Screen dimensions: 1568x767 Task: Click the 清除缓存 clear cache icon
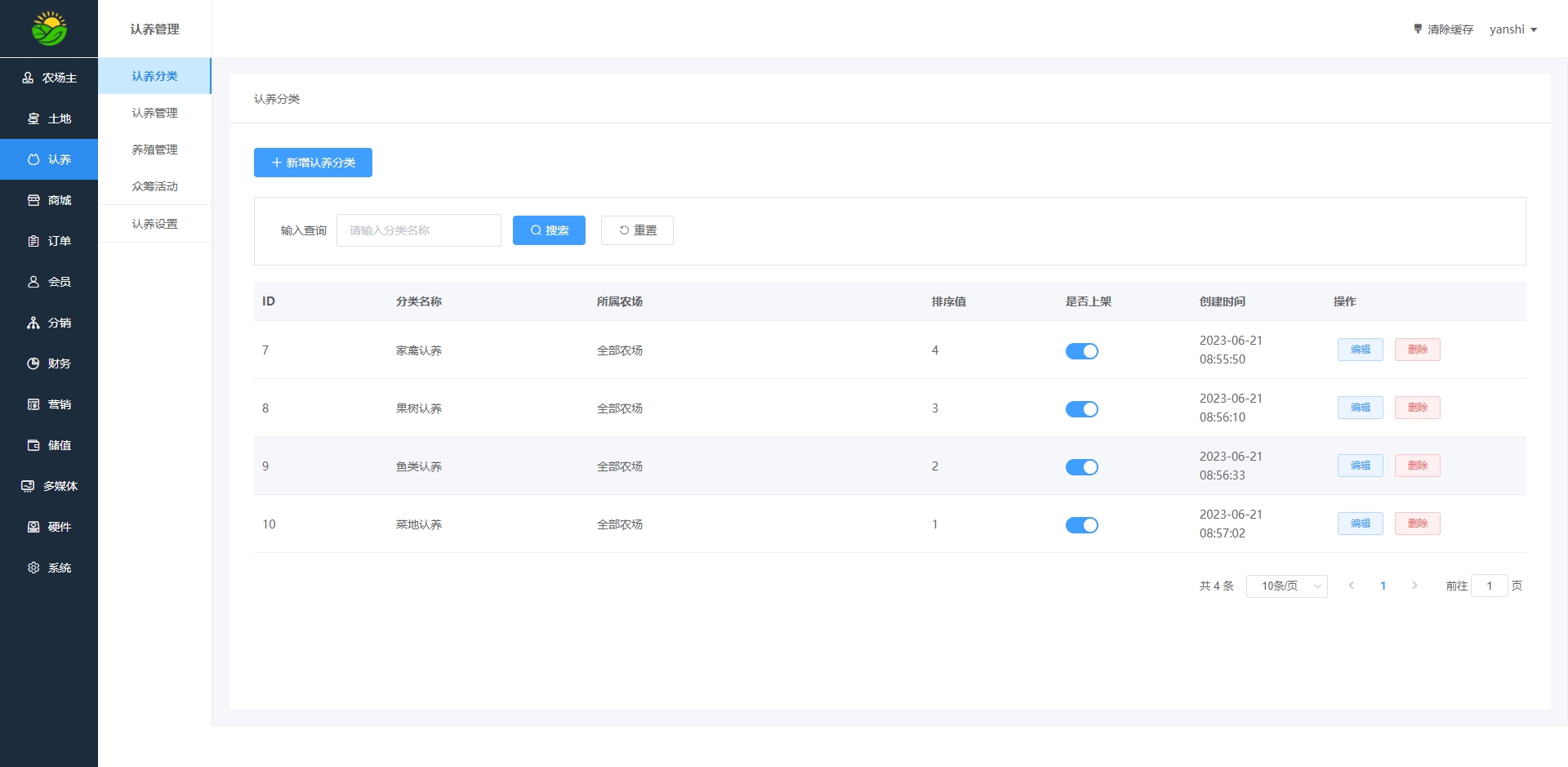pos(1418,29)
